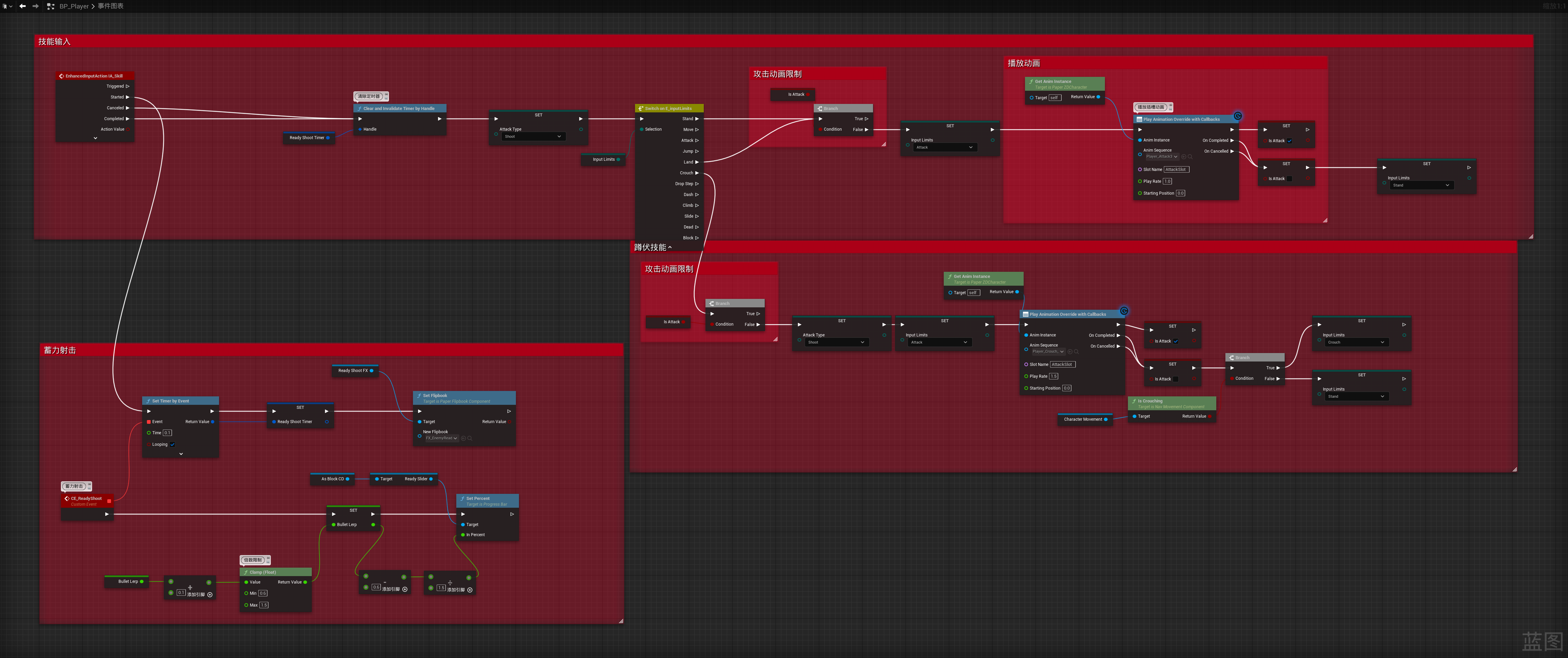Viewport: 1568px width, 658px height.
Task: Toggle Looping checkbox on Set Timer by Event
Action: click(172, 444)
